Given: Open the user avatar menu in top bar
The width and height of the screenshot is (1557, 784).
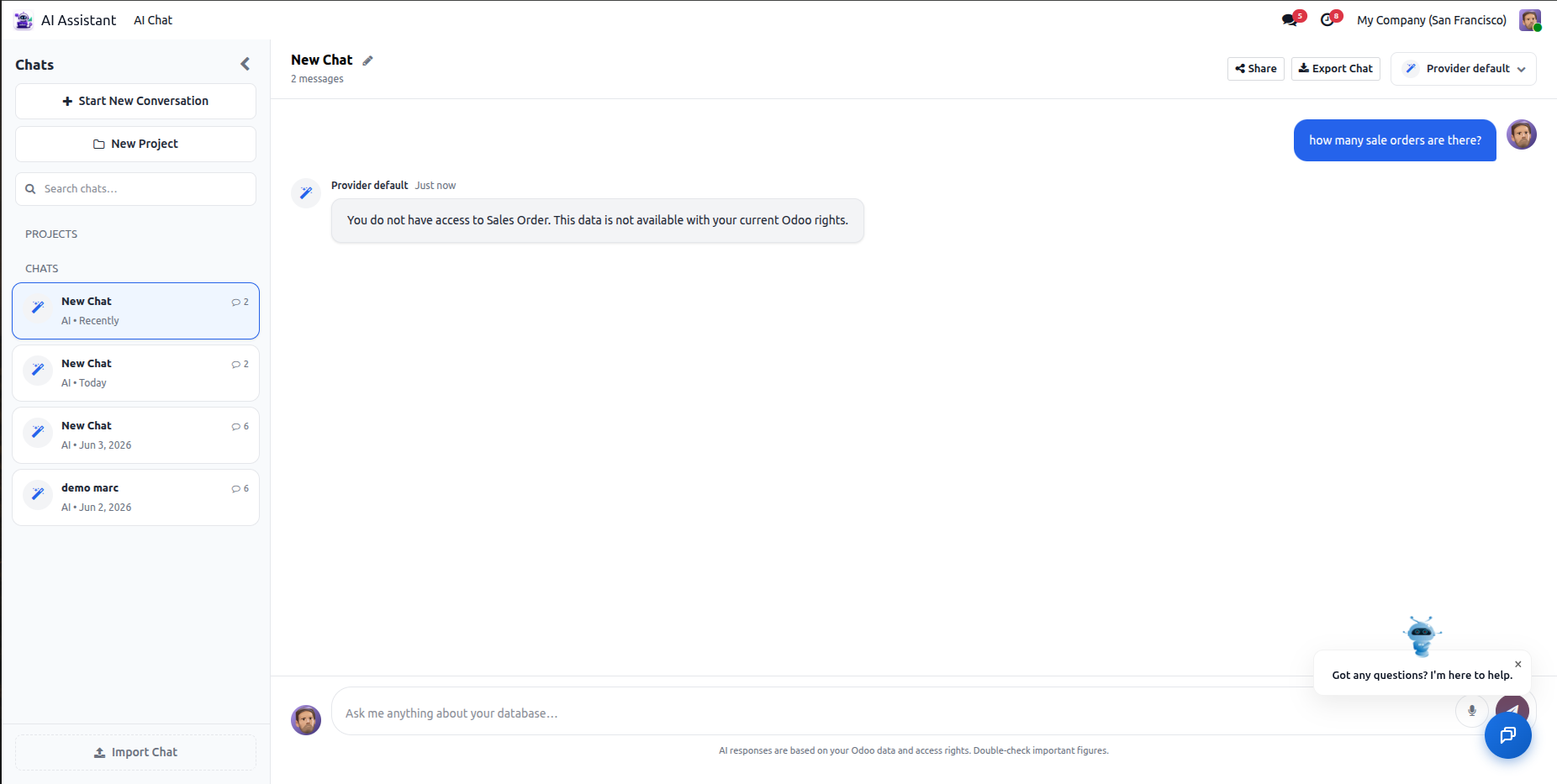Looking at the screenshot, I should click(1530, 20).
